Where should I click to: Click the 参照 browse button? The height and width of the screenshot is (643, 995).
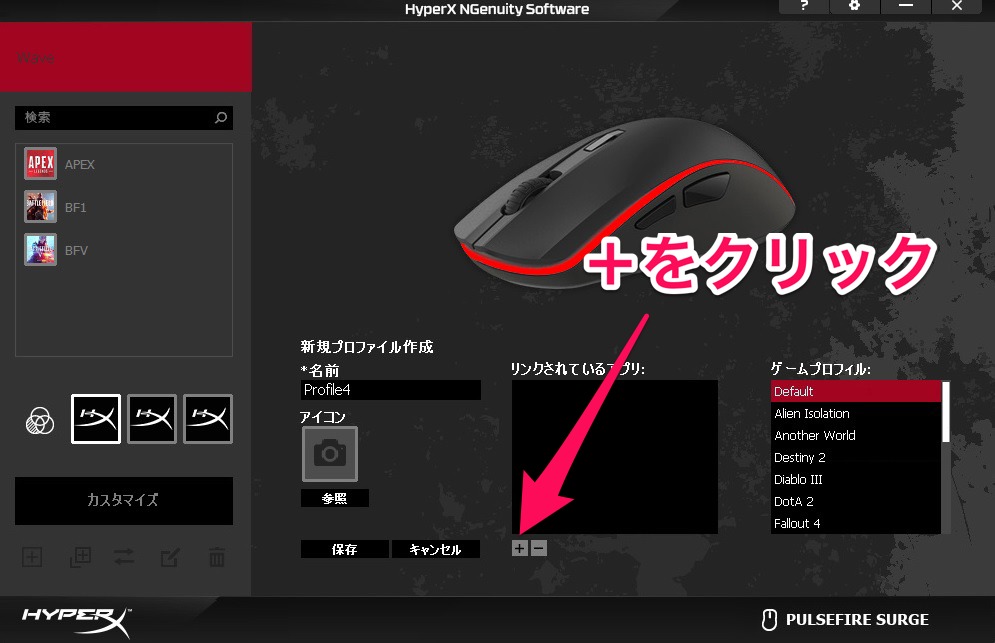(x=334, y=498)
